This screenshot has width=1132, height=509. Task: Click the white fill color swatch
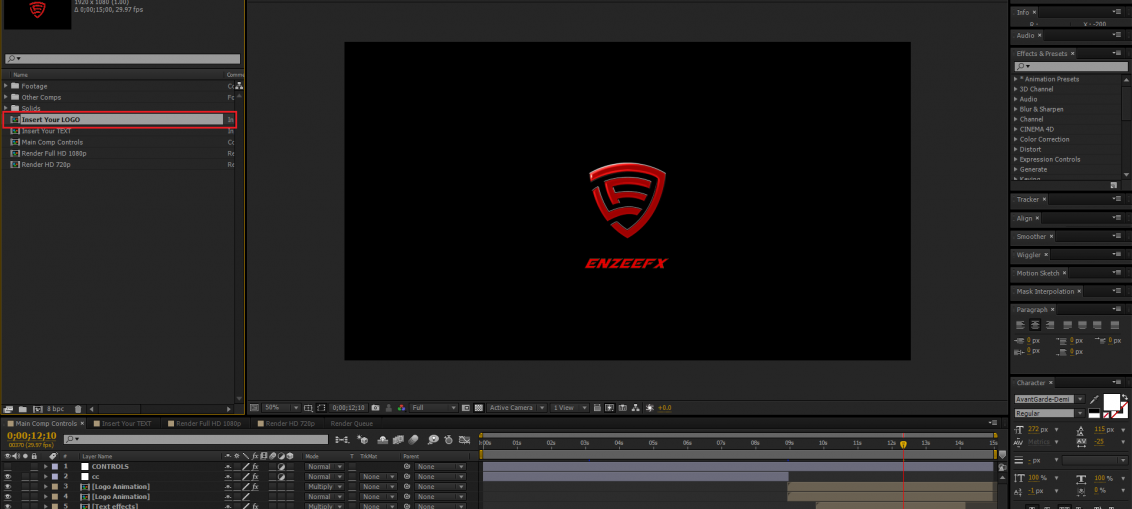1112,402
